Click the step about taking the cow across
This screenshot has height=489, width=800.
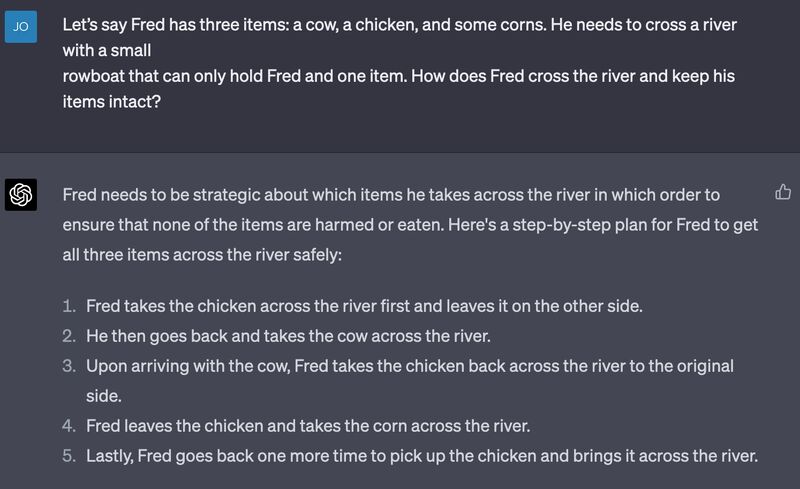(x=288, y=336)
